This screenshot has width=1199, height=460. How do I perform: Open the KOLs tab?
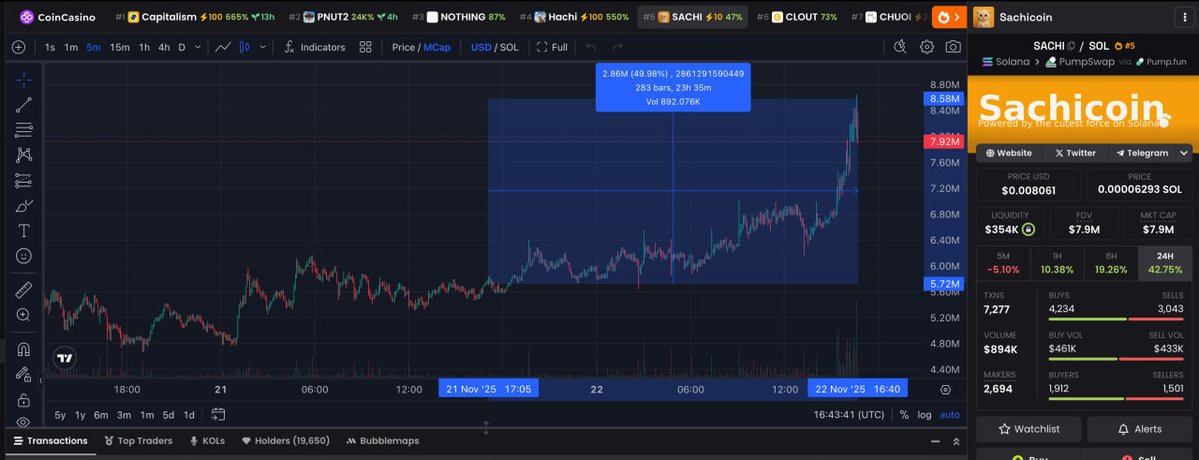(x=207, y=441)
